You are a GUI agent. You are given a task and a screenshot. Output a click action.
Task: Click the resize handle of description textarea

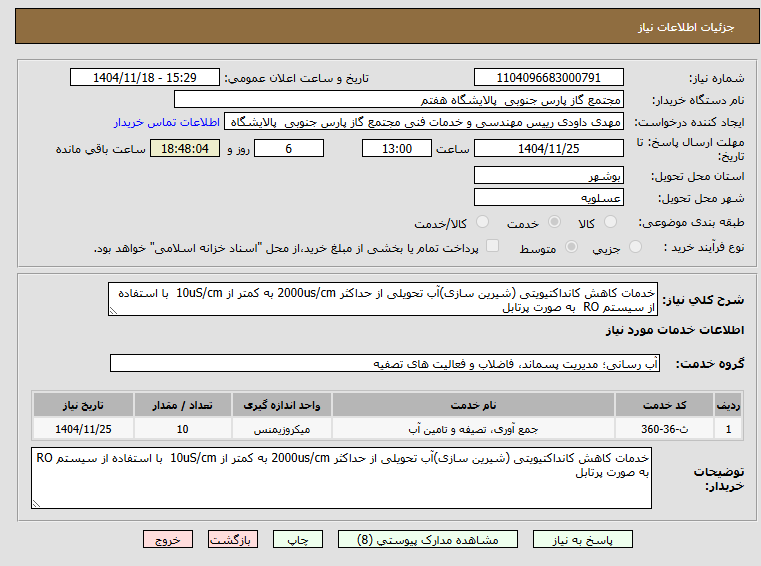click(113, 311)
